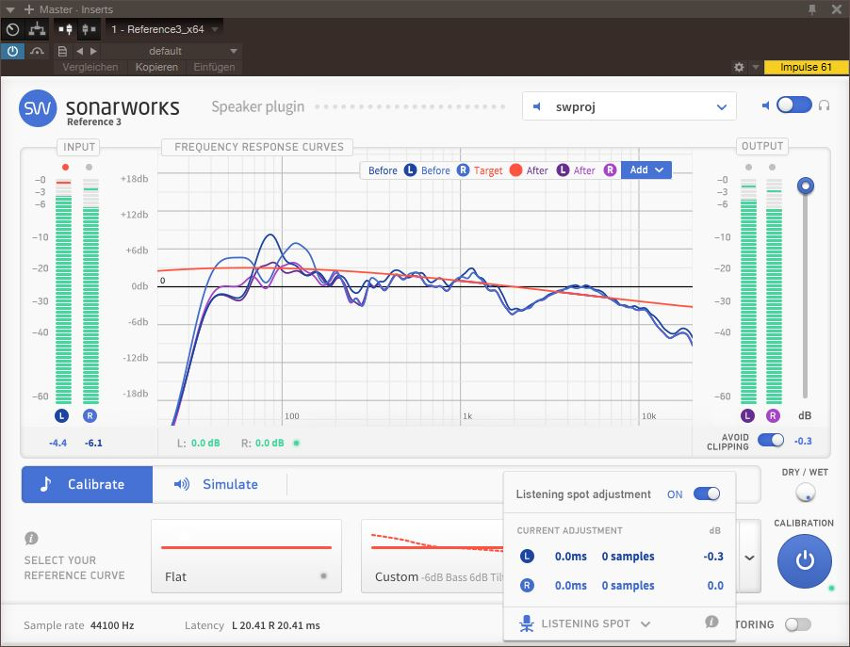
Task: Open the preset file page icon
Action: pyautogui.click(x=62, y=51)
